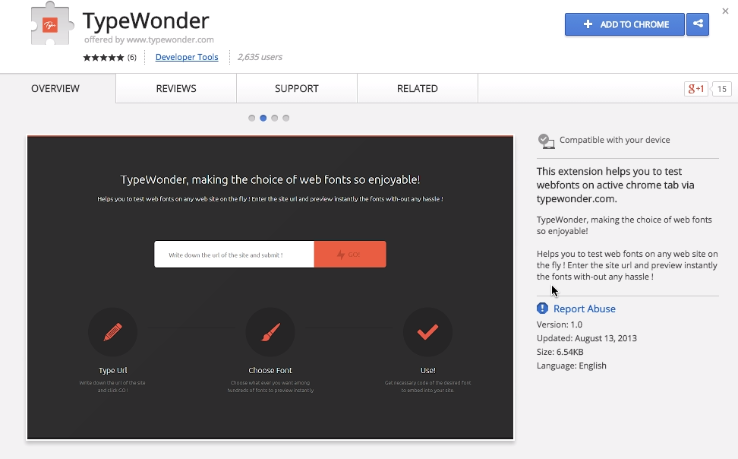738x459 pixels.
Task: Click the "Choose Font" label in screenshot
Action: point(270,370)
